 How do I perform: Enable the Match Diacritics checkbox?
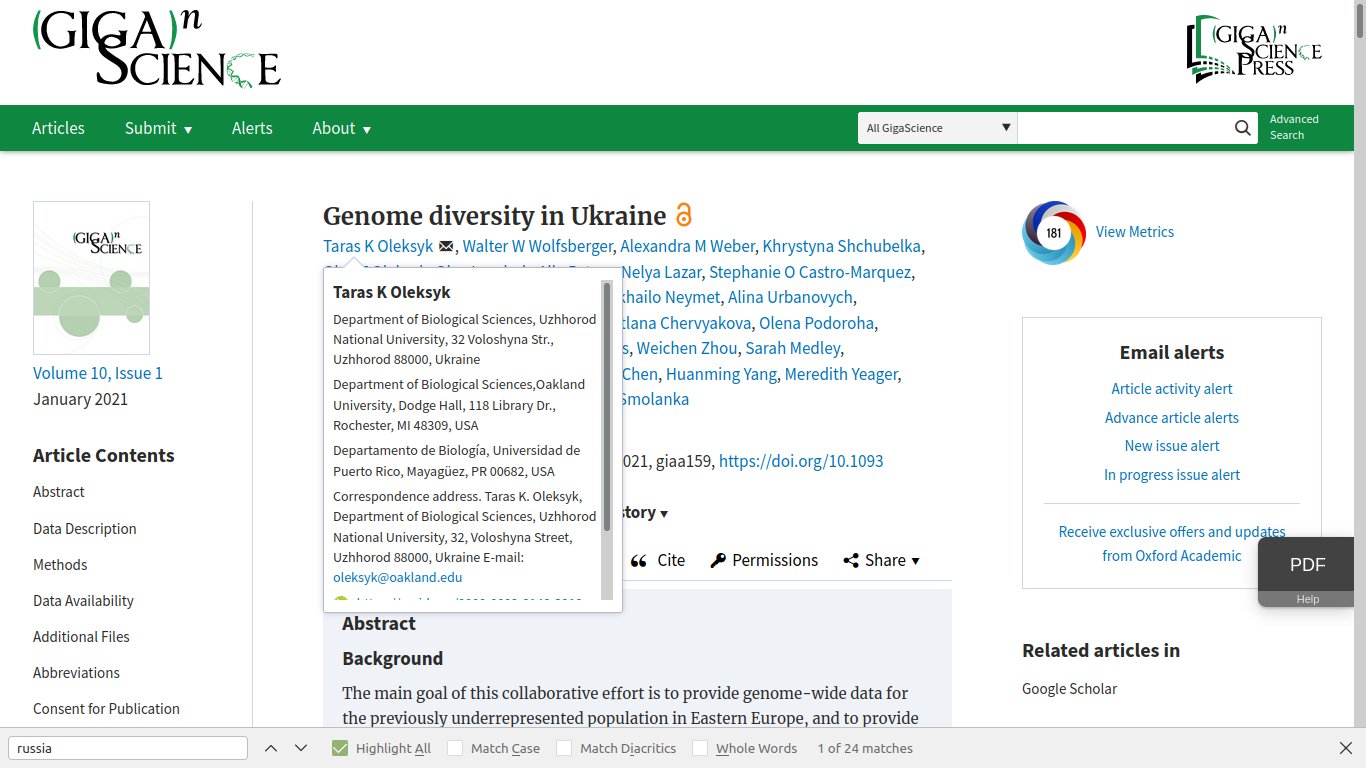(564, 748)
